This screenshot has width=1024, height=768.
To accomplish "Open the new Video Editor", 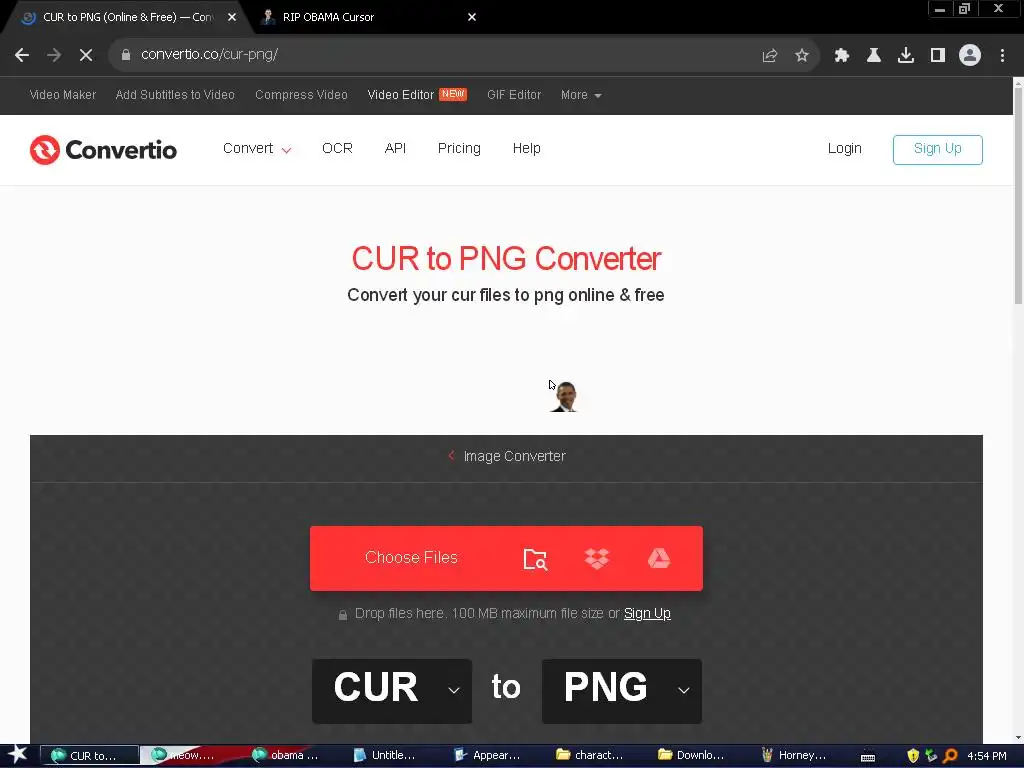I will point(417,95).
